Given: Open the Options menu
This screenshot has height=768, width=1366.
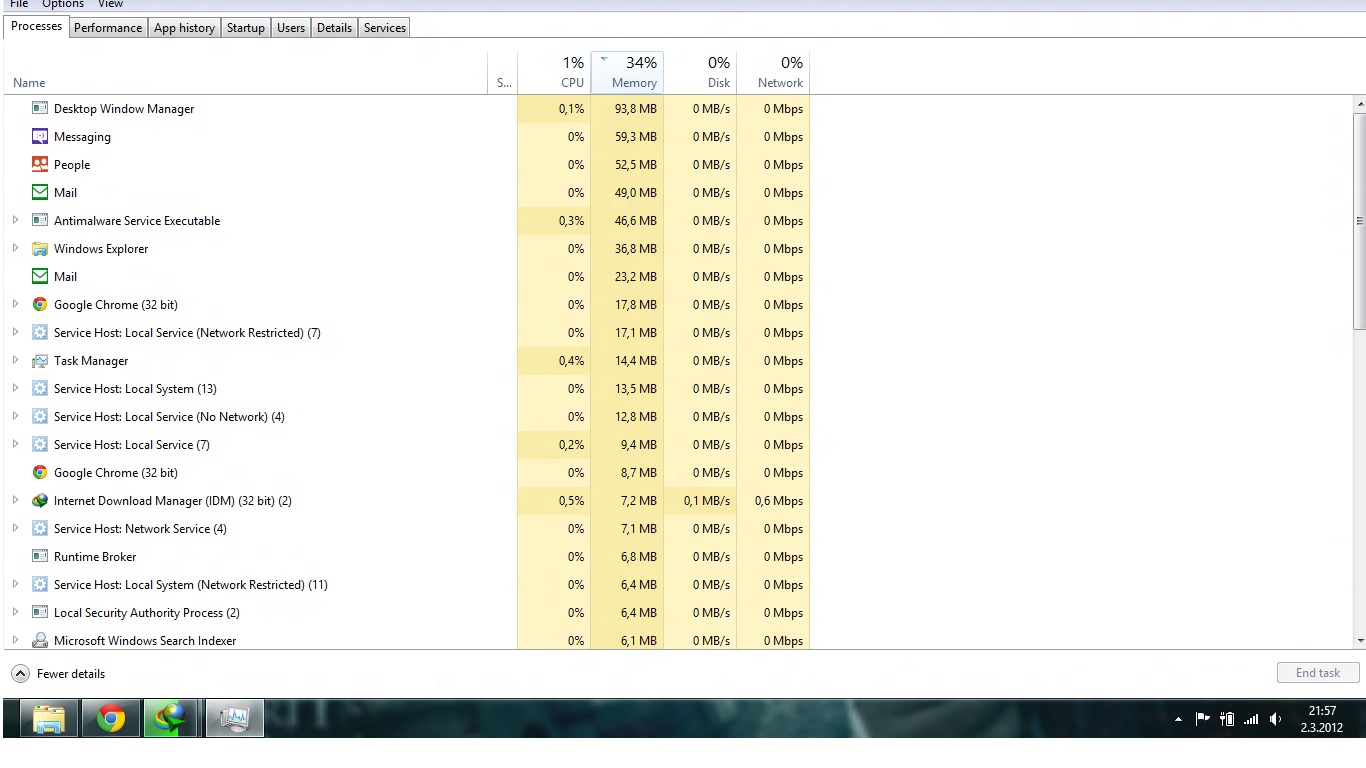Looking at the screenshot, I should (63, 5).
